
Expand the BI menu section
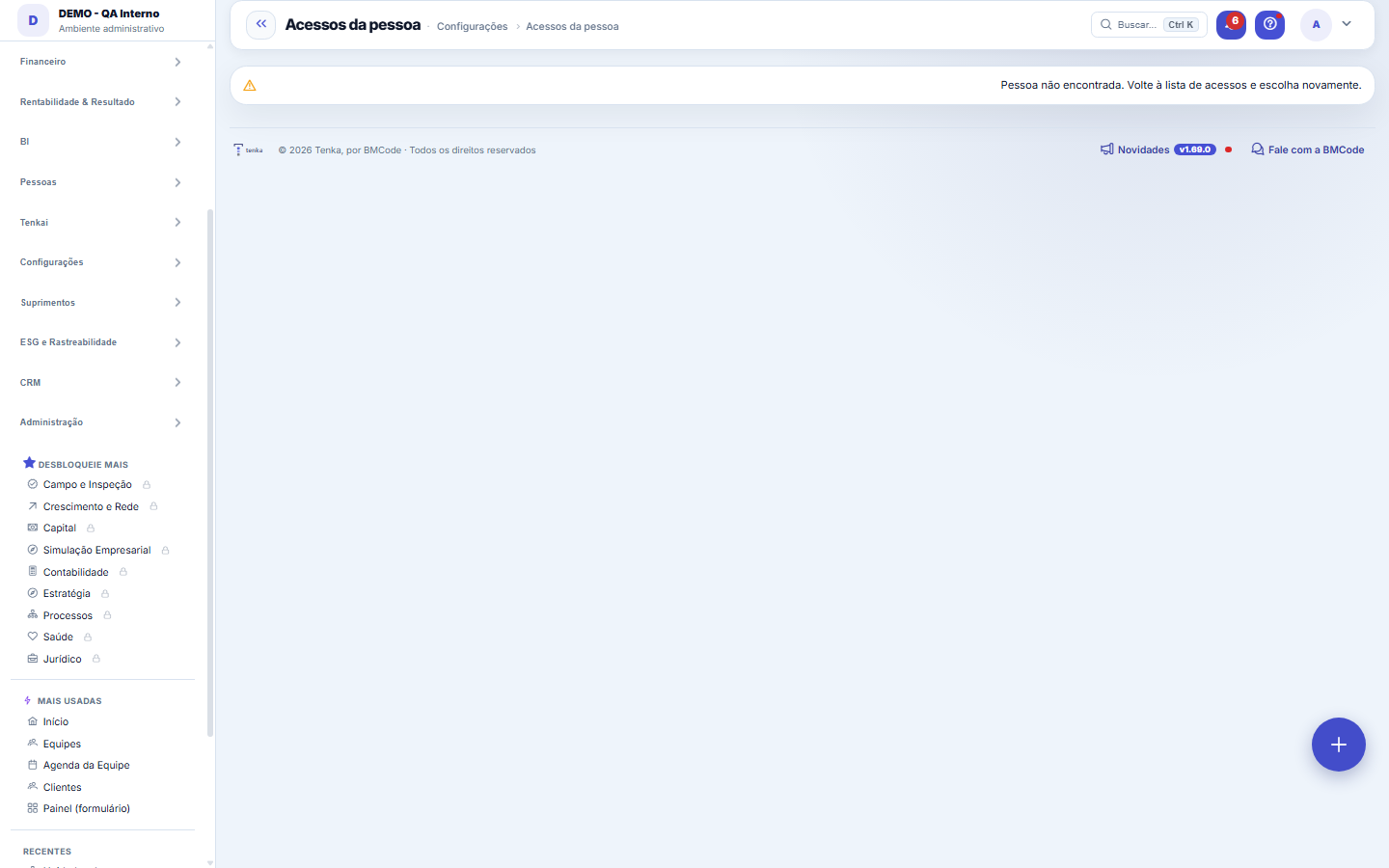[x=101, y=142]
